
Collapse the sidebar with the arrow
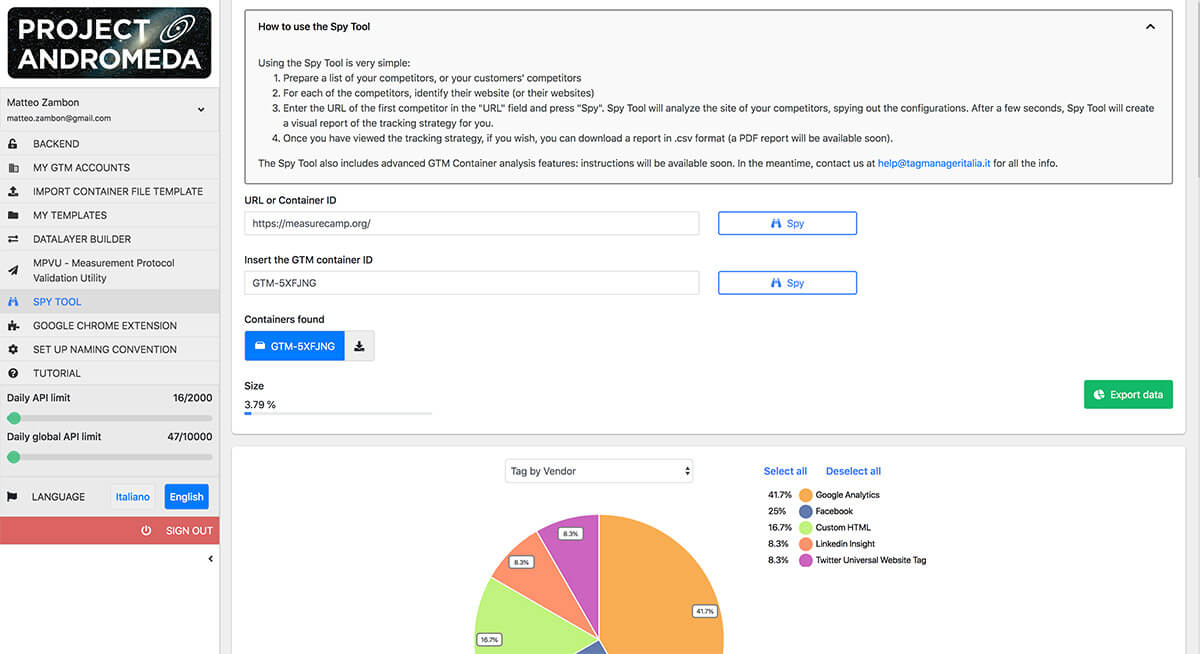click(x=210, y=559)
